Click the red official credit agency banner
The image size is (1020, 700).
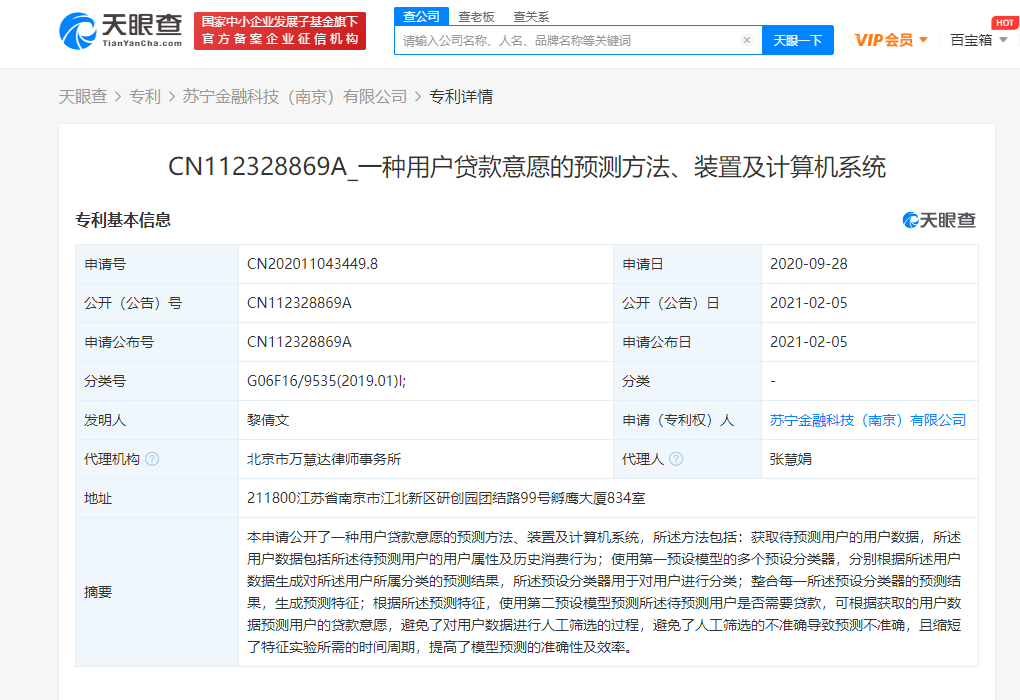coord(279,31)
